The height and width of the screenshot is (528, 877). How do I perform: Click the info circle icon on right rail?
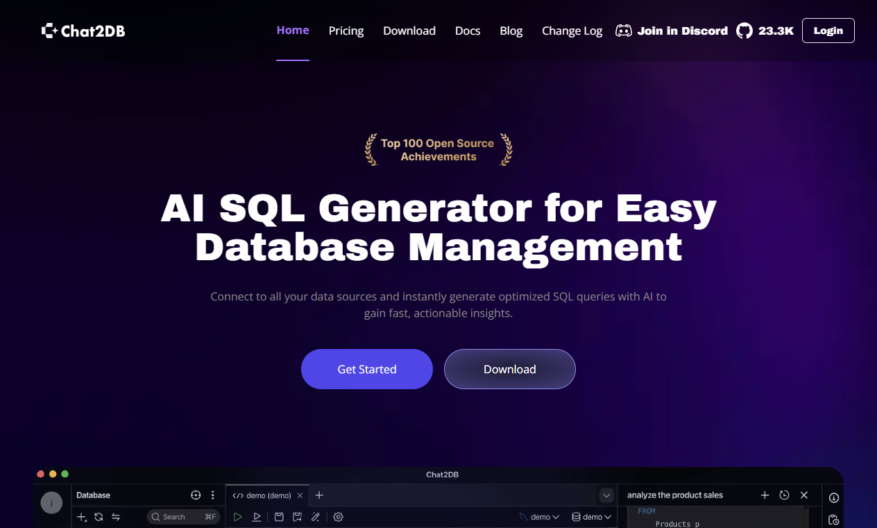834,498
